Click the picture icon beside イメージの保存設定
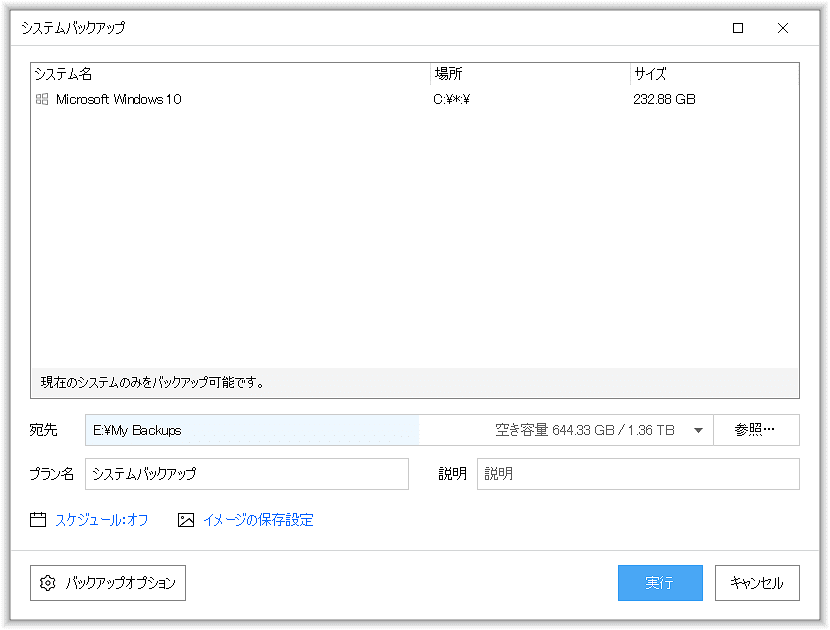The width and height of the screenshot is (830, 630). [x=185, y=520]
